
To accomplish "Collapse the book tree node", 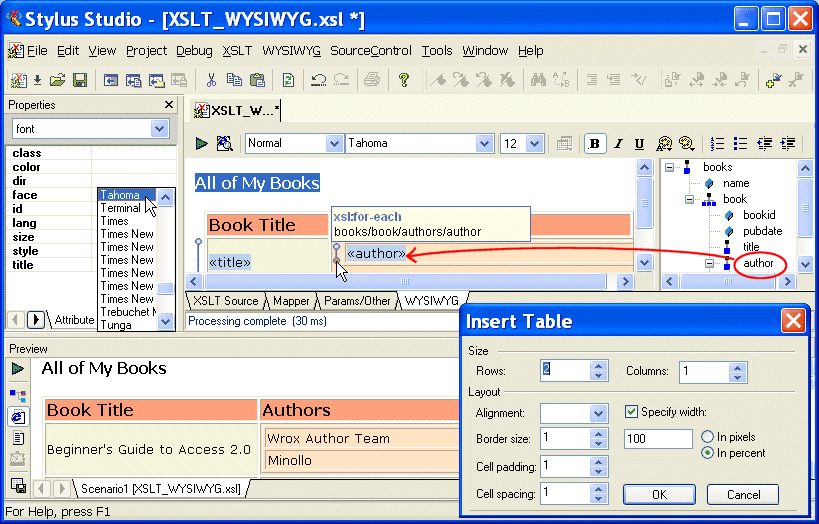I will click(x=689, y=200).
